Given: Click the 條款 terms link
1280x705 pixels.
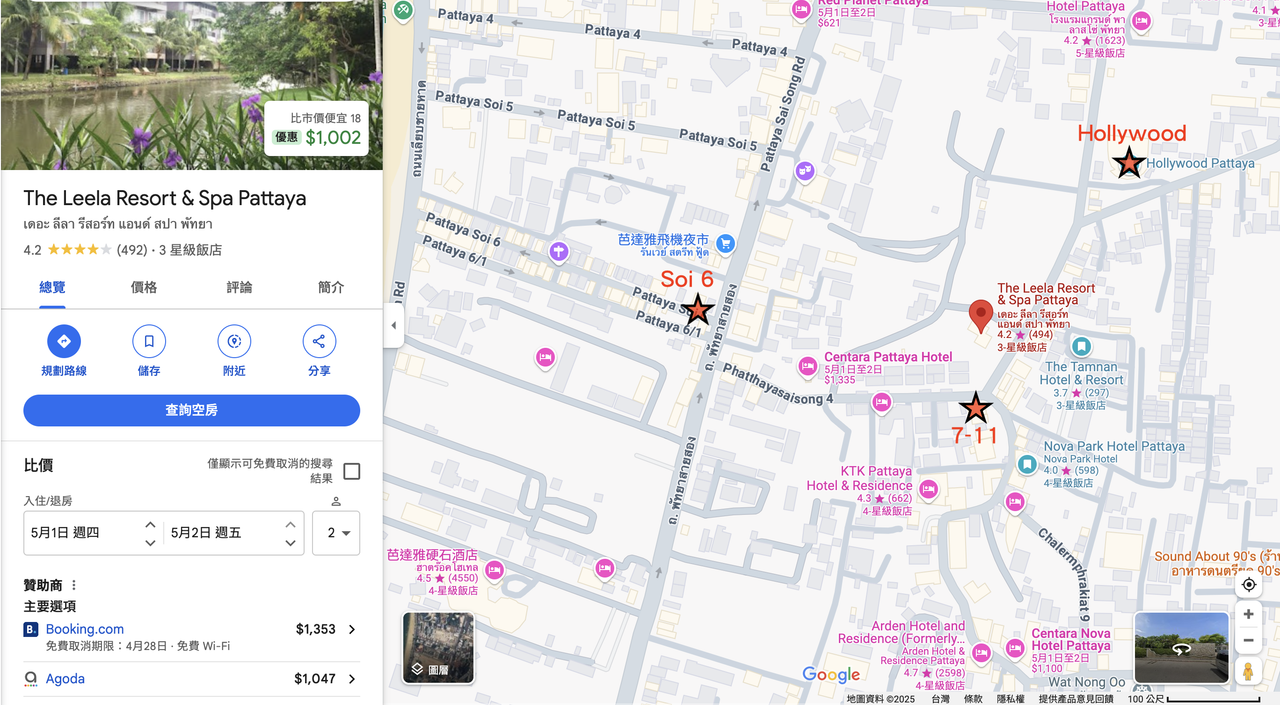Looking at the screenshot, I should 972,699.
